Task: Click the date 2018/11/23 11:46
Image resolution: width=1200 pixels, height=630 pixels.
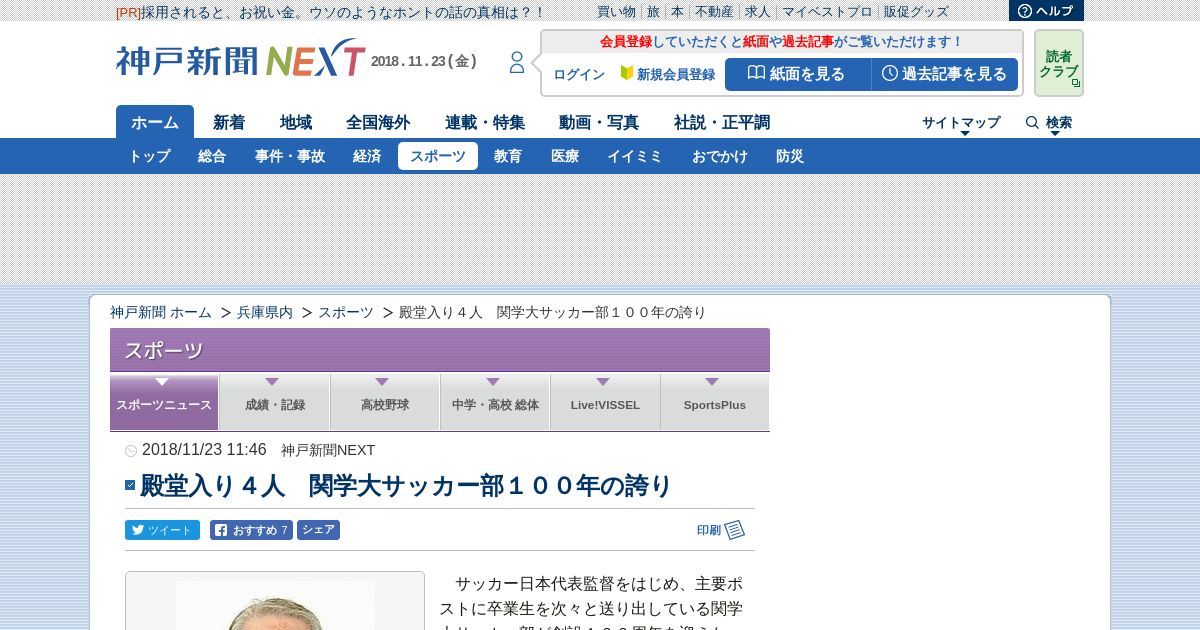Action: pos(204,450)
